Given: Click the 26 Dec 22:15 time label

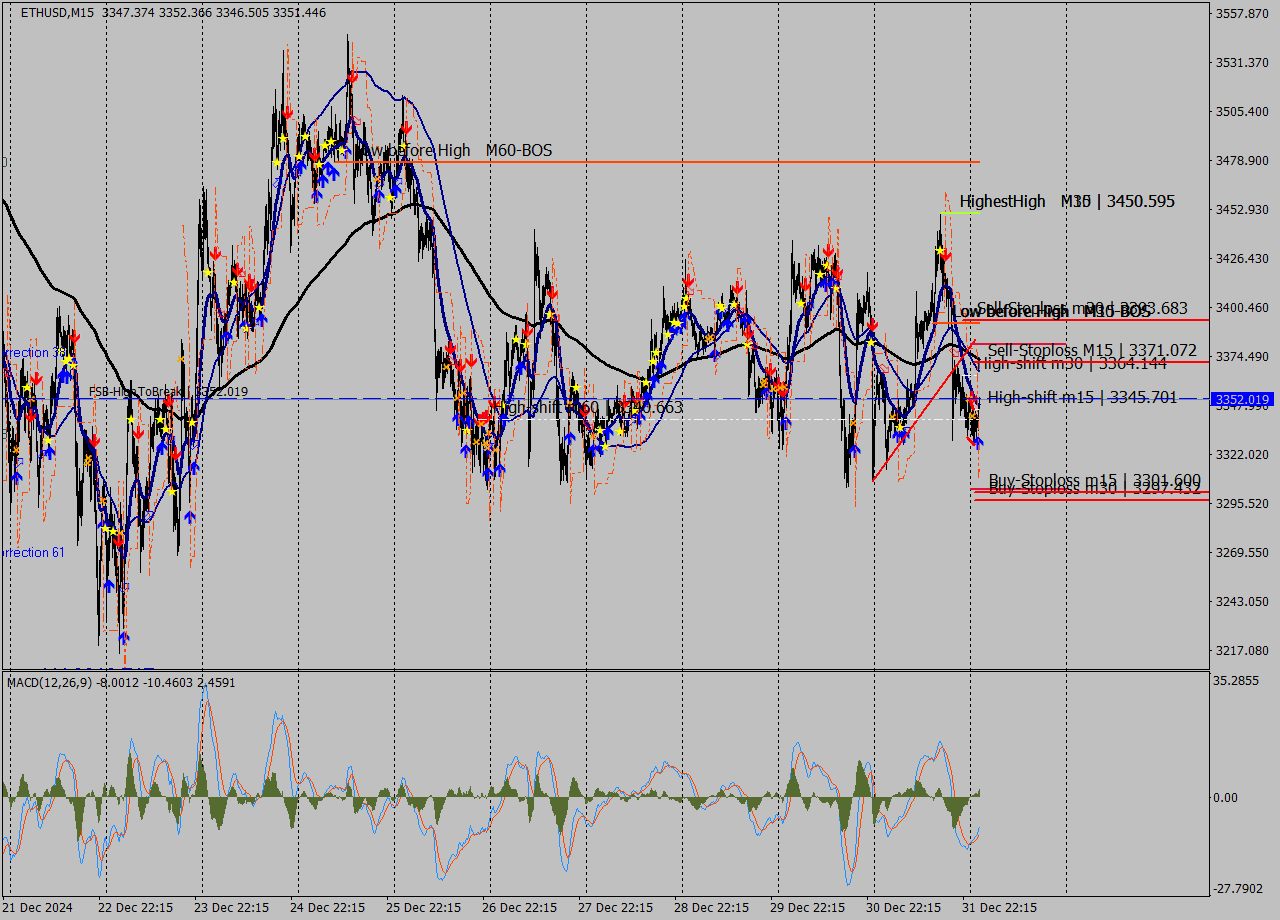Looking at the screenshot, I should pos(519,908).
